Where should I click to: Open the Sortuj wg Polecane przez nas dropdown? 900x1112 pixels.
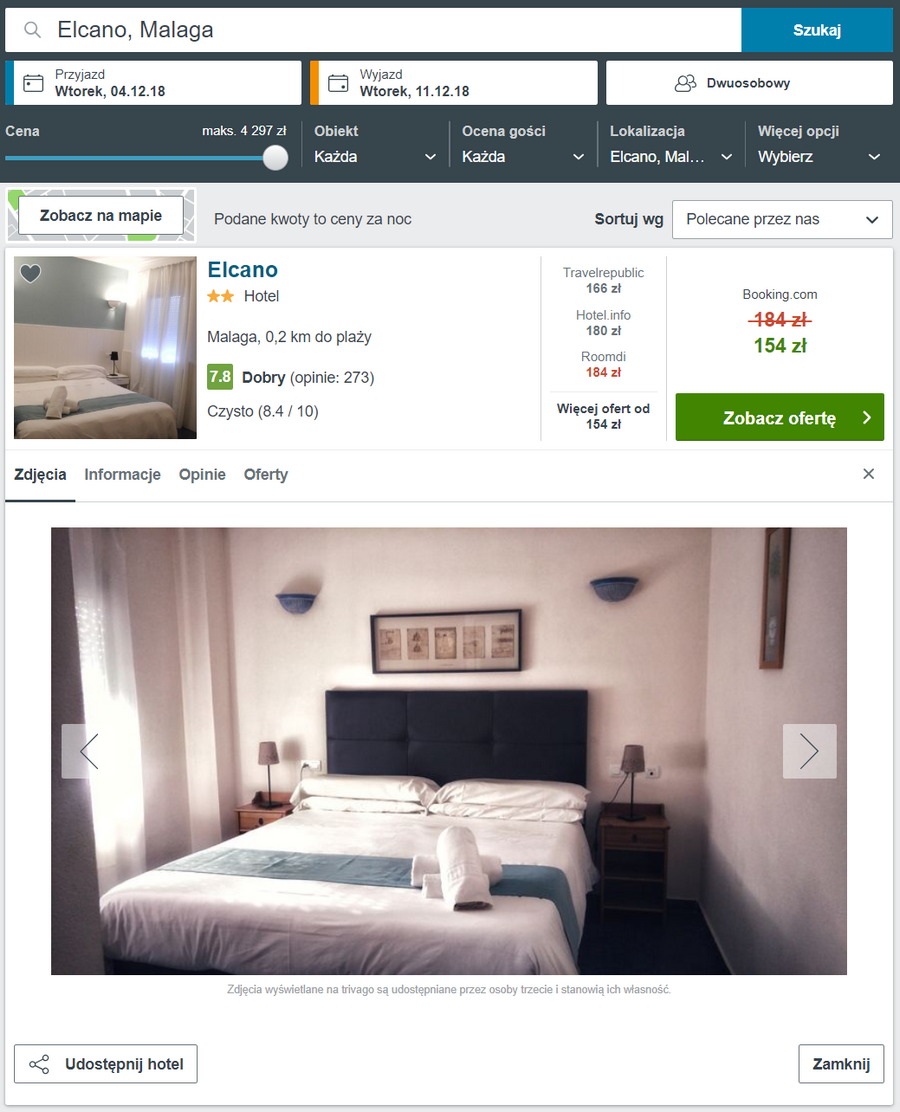pos(782,219)
